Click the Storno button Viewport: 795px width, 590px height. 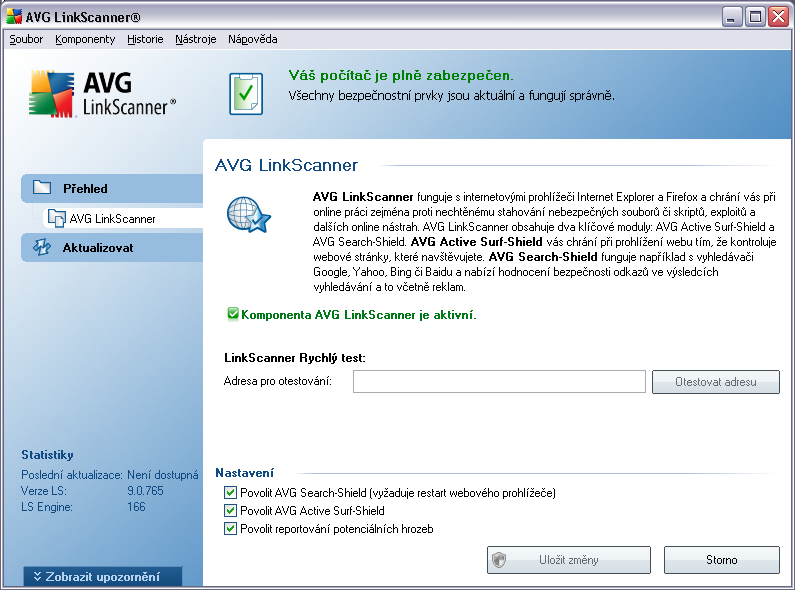[721, 560]
